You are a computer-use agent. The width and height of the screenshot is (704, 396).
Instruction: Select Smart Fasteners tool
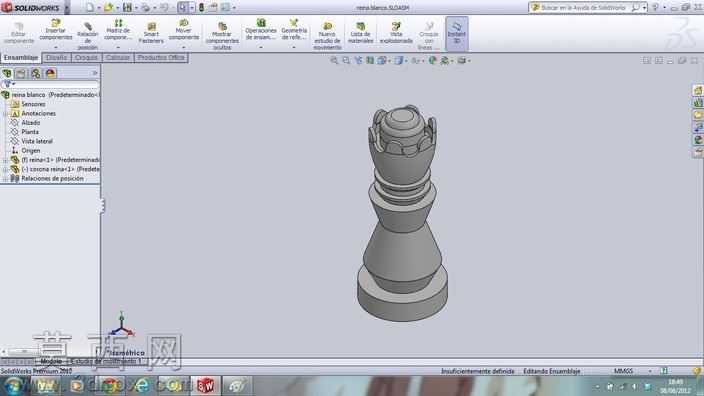pos(151,33)
